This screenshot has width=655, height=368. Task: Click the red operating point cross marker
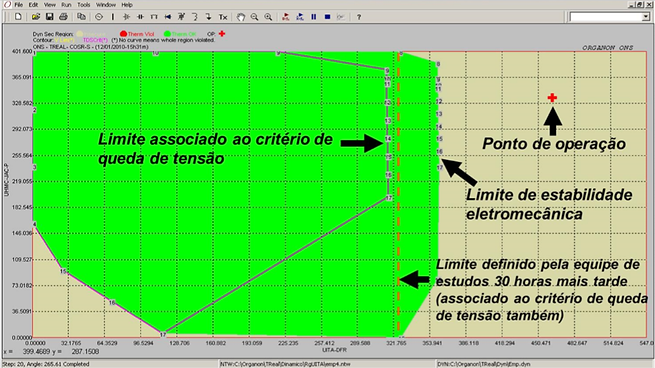pyautogui.click(x=552, y=98)
